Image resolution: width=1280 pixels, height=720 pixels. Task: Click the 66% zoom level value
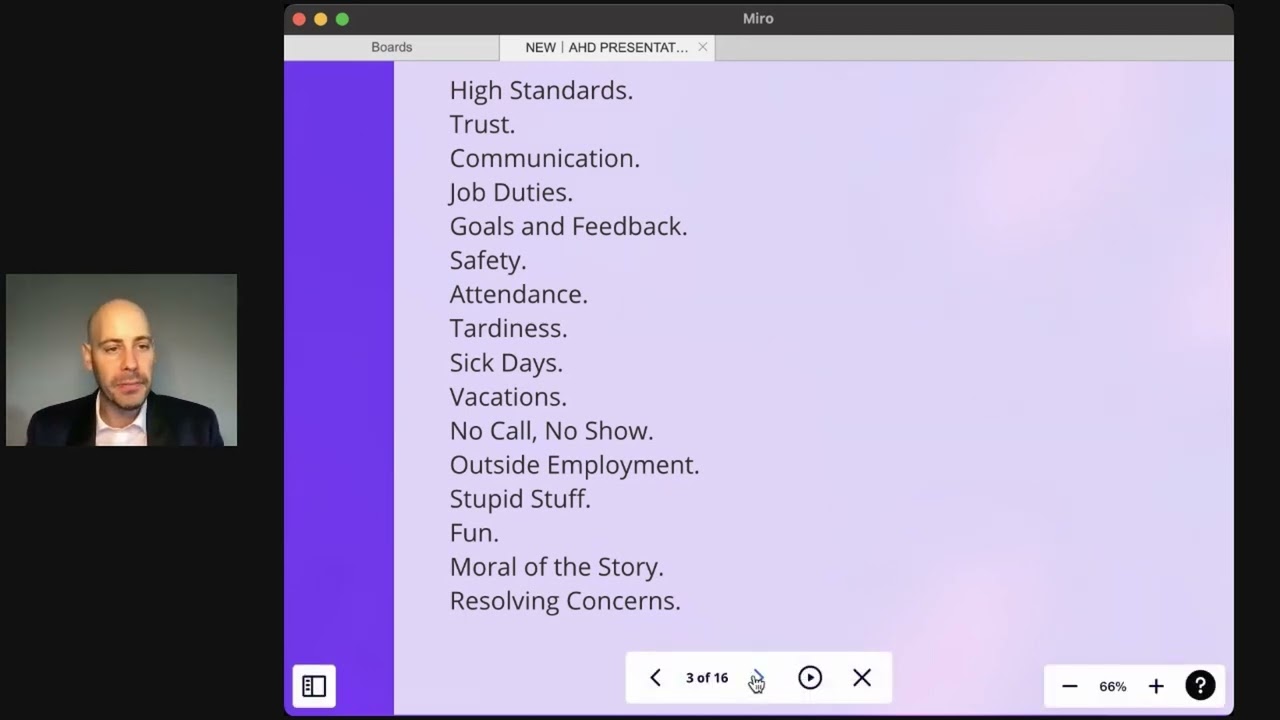pos(1113,686)
